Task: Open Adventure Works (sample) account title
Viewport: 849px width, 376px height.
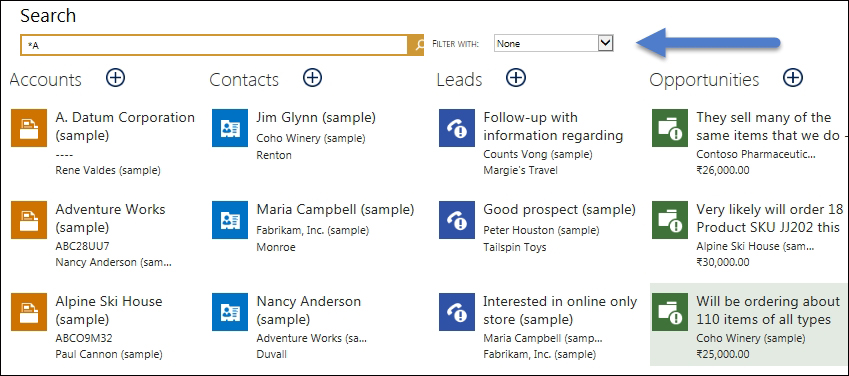Action: coord(110,218)
